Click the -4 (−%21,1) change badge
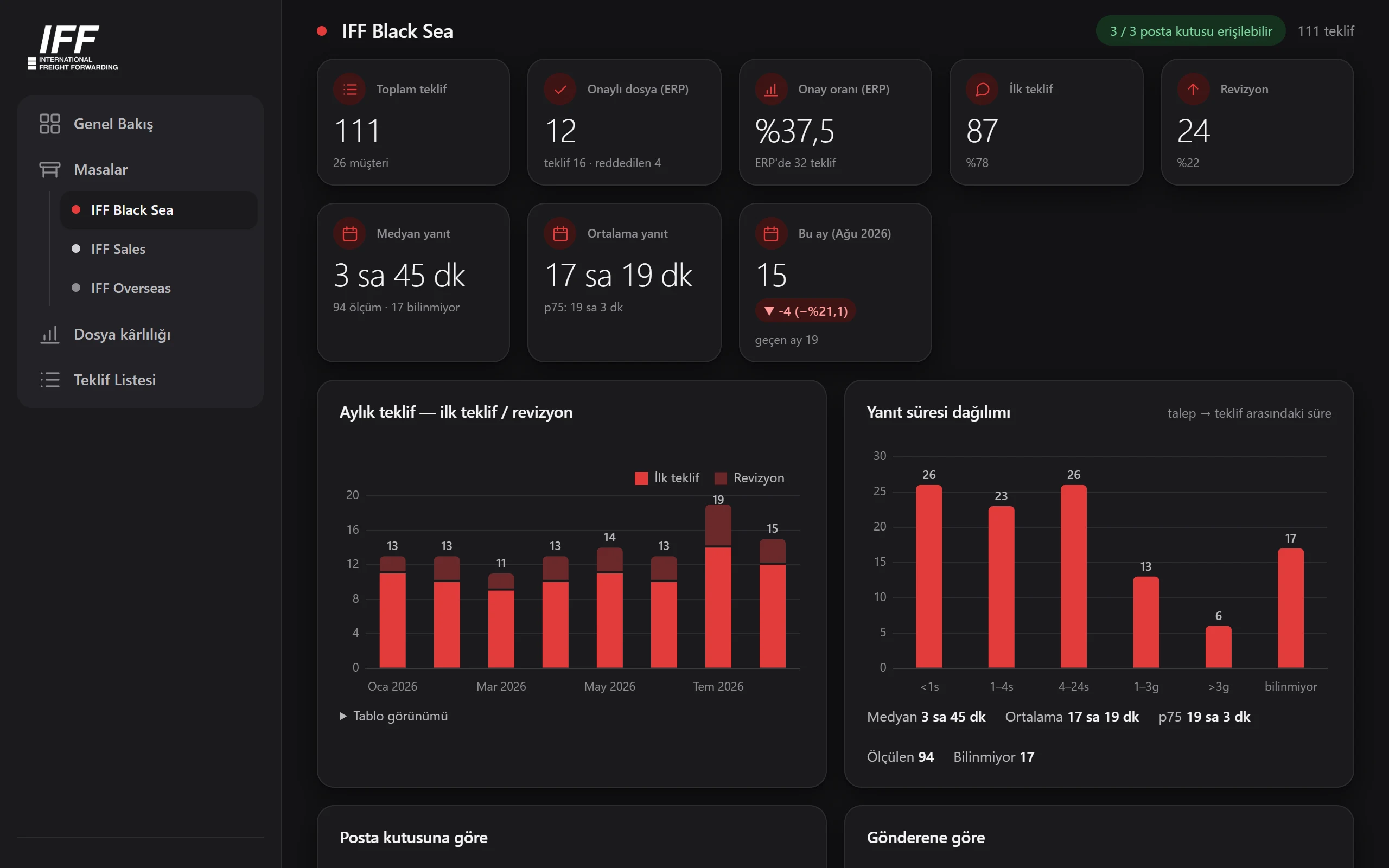 click(805, 310)
